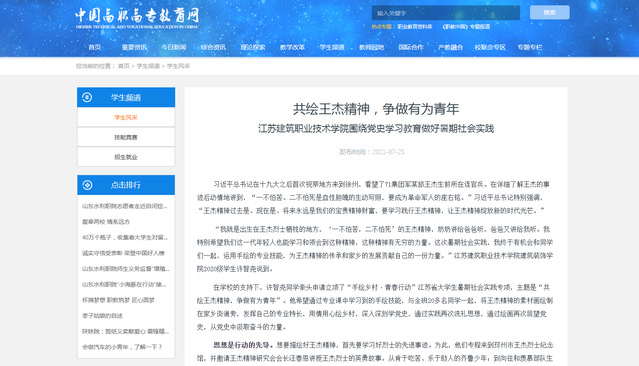Viewport: 639px width, 366px height.
Task: Click the 搜索 search button
Action: click(549, 12)
